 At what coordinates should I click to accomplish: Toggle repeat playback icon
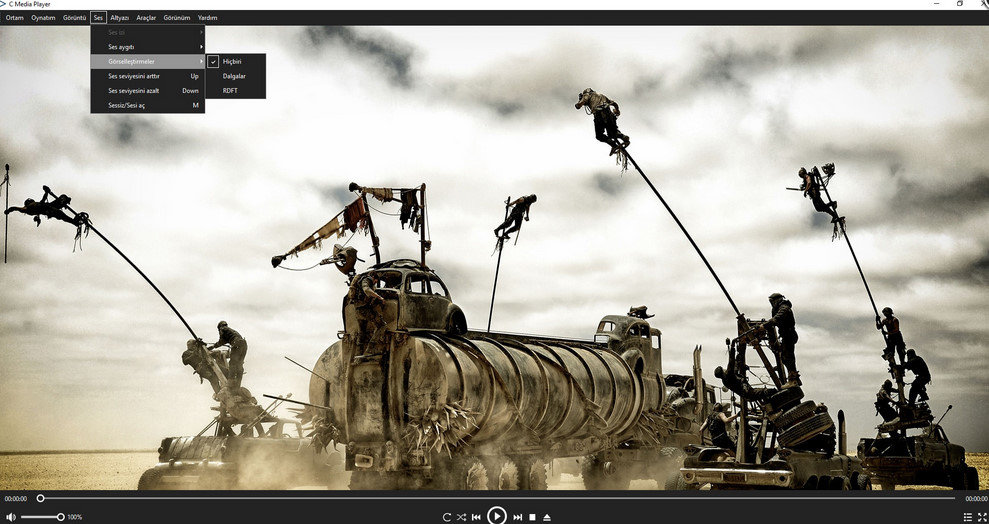tap(447, 517)
